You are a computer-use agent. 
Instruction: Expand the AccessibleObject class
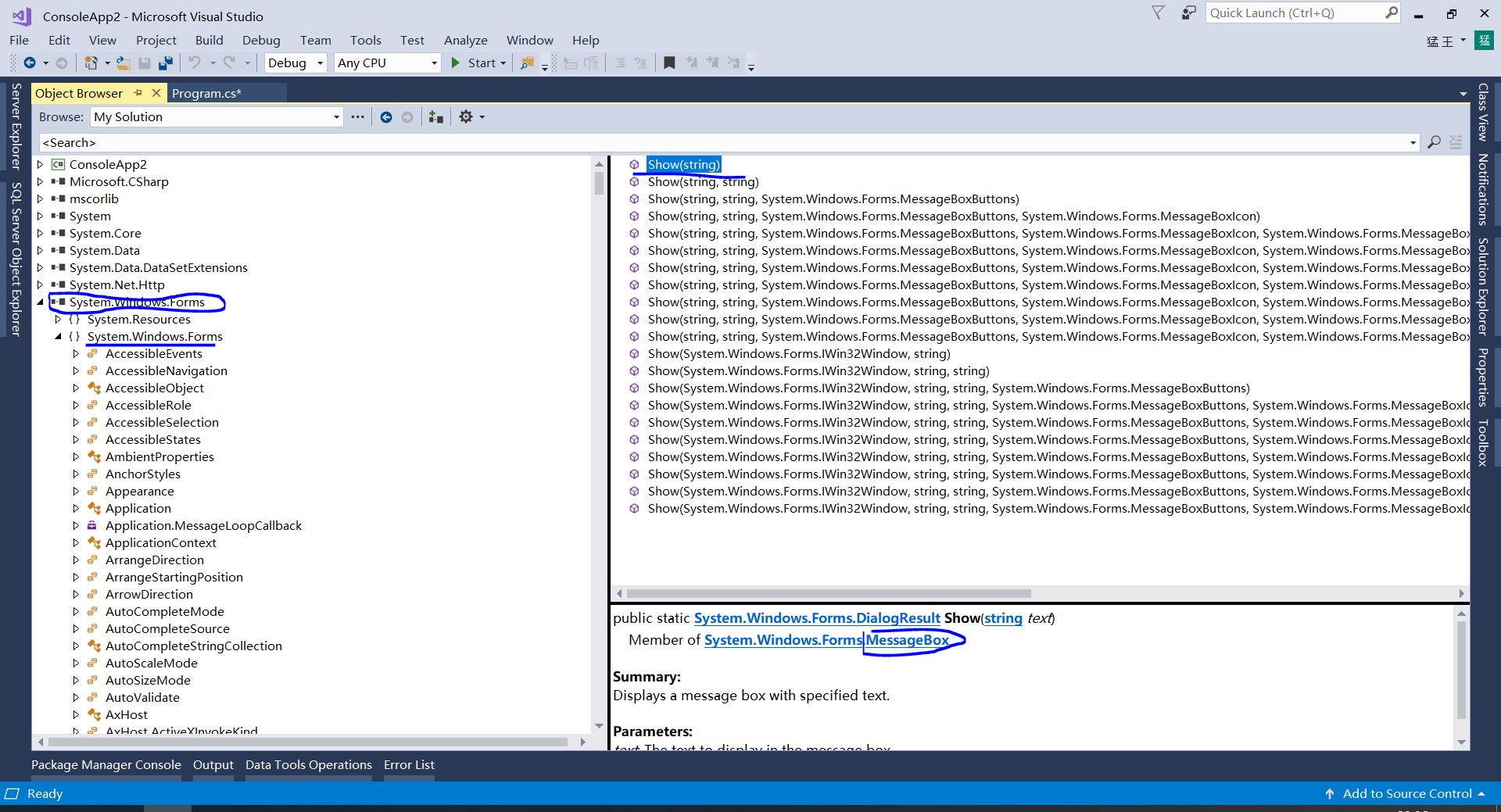click(x=76, y=388)
